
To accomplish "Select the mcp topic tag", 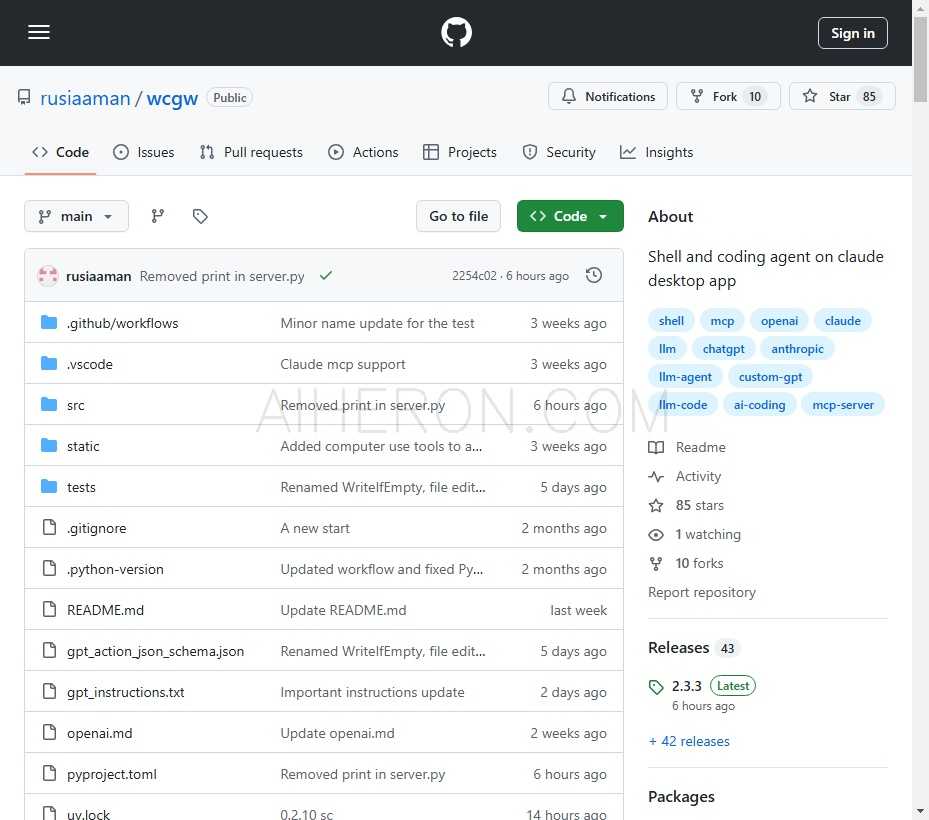I will pos(722,321).
